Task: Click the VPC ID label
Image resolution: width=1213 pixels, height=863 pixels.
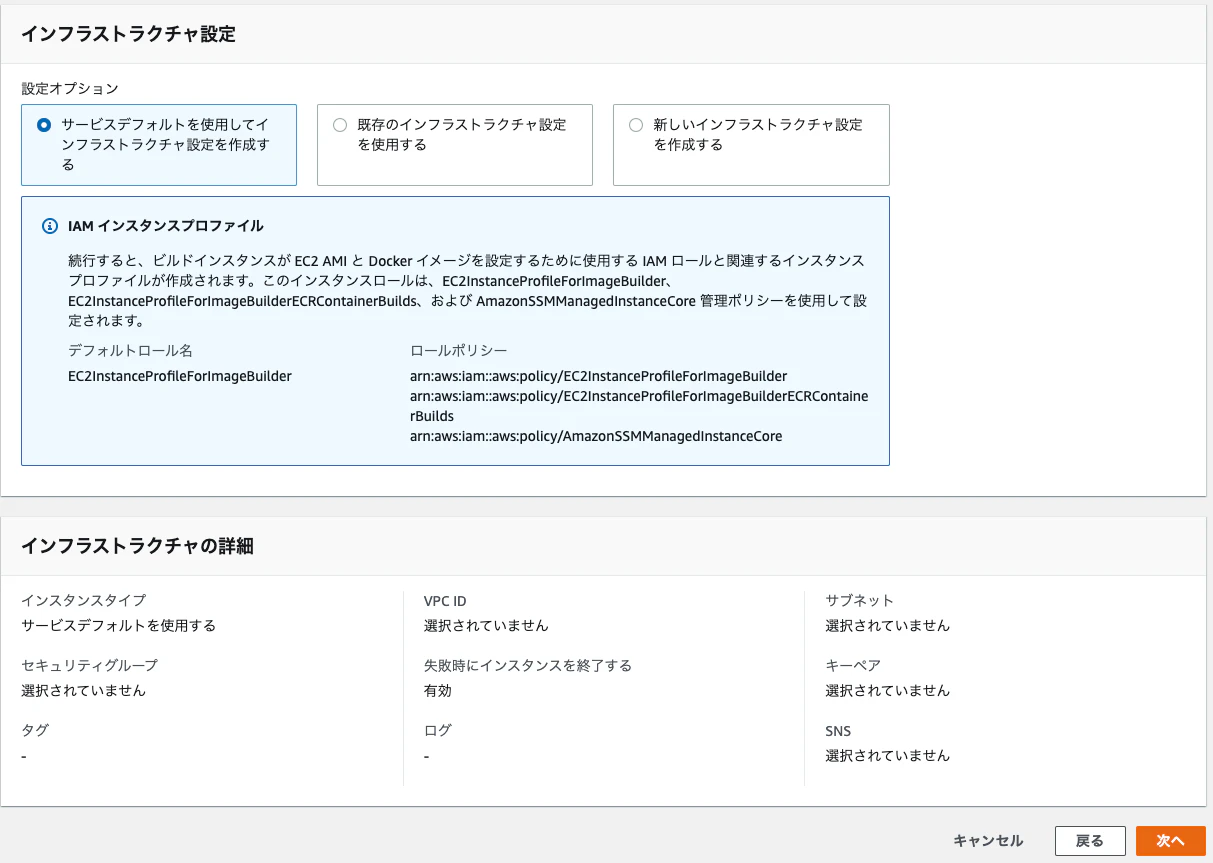Action: pos(445,601)
